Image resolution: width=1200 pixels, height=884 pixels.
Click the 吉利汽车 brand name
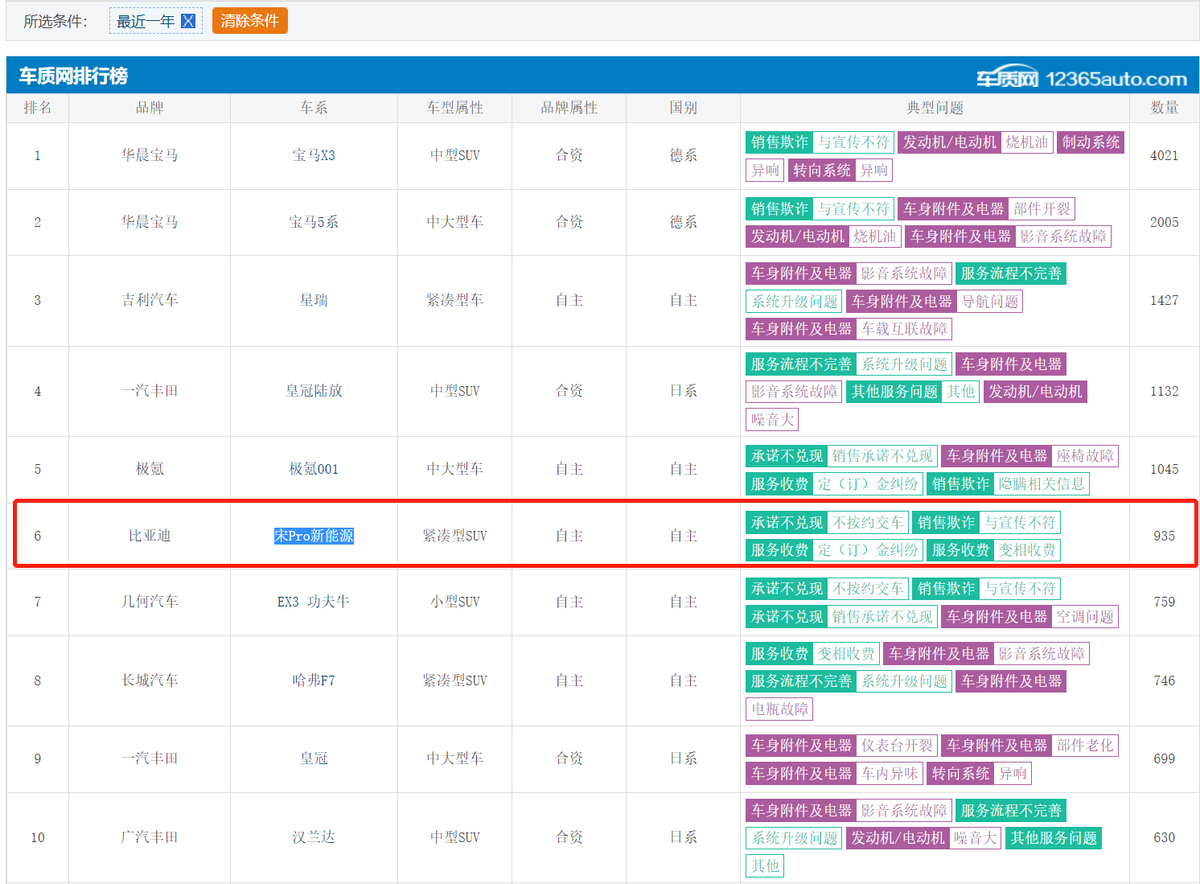149,300
